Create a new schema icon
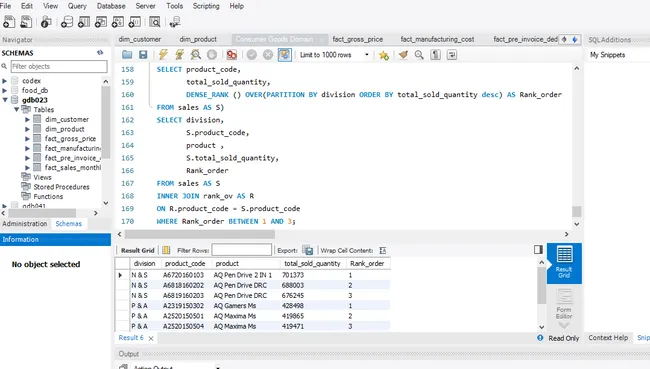 67,22
